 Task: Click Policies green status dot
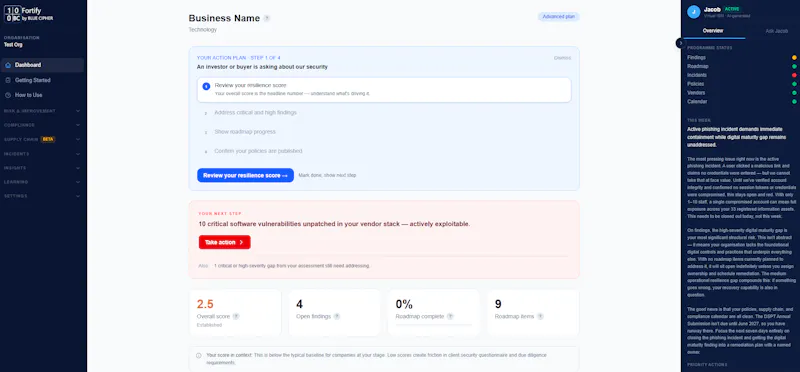click(794, 84)
